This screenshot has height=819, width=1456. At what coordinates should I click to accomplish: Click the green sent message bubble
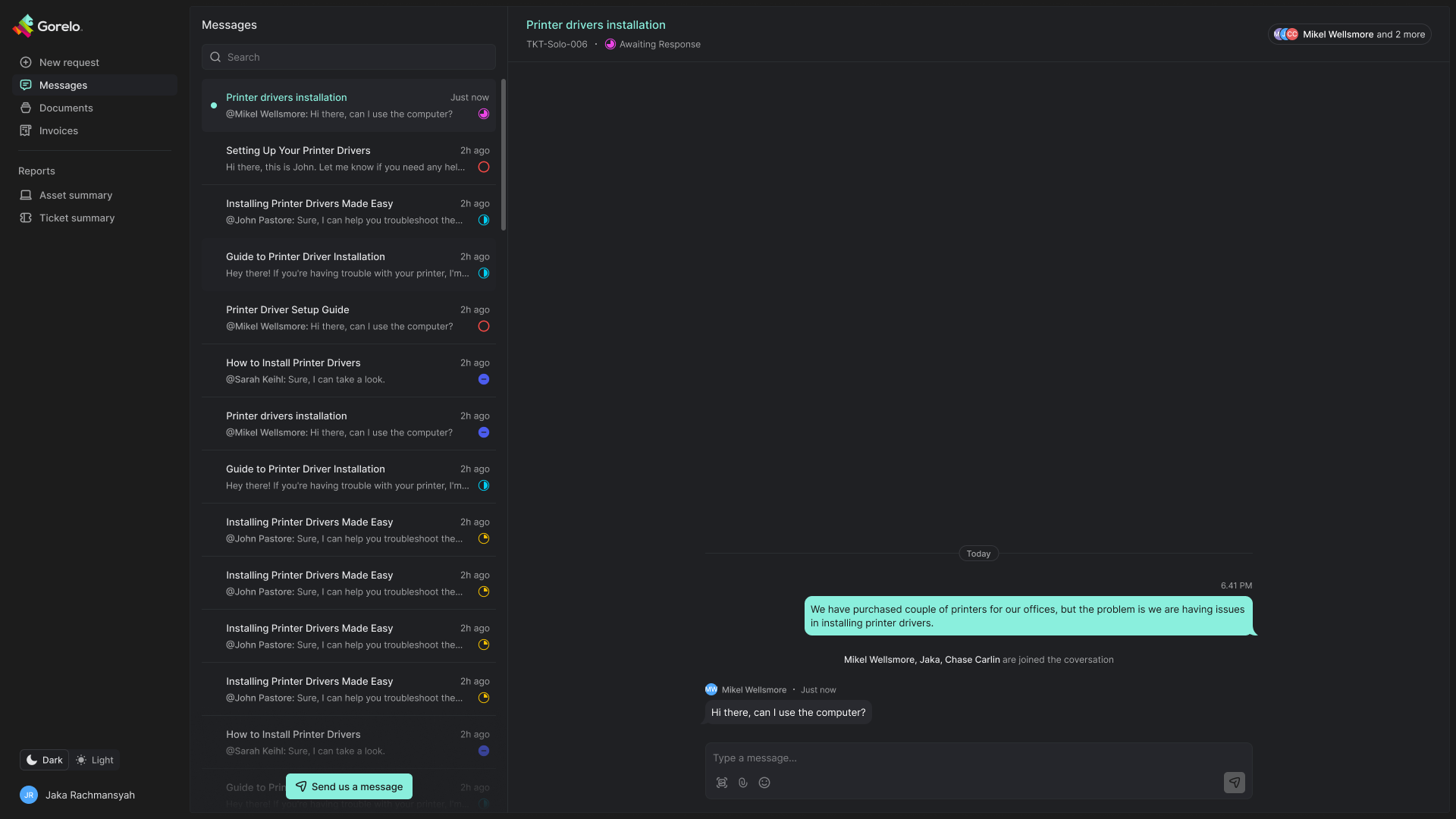(1028, 616)
